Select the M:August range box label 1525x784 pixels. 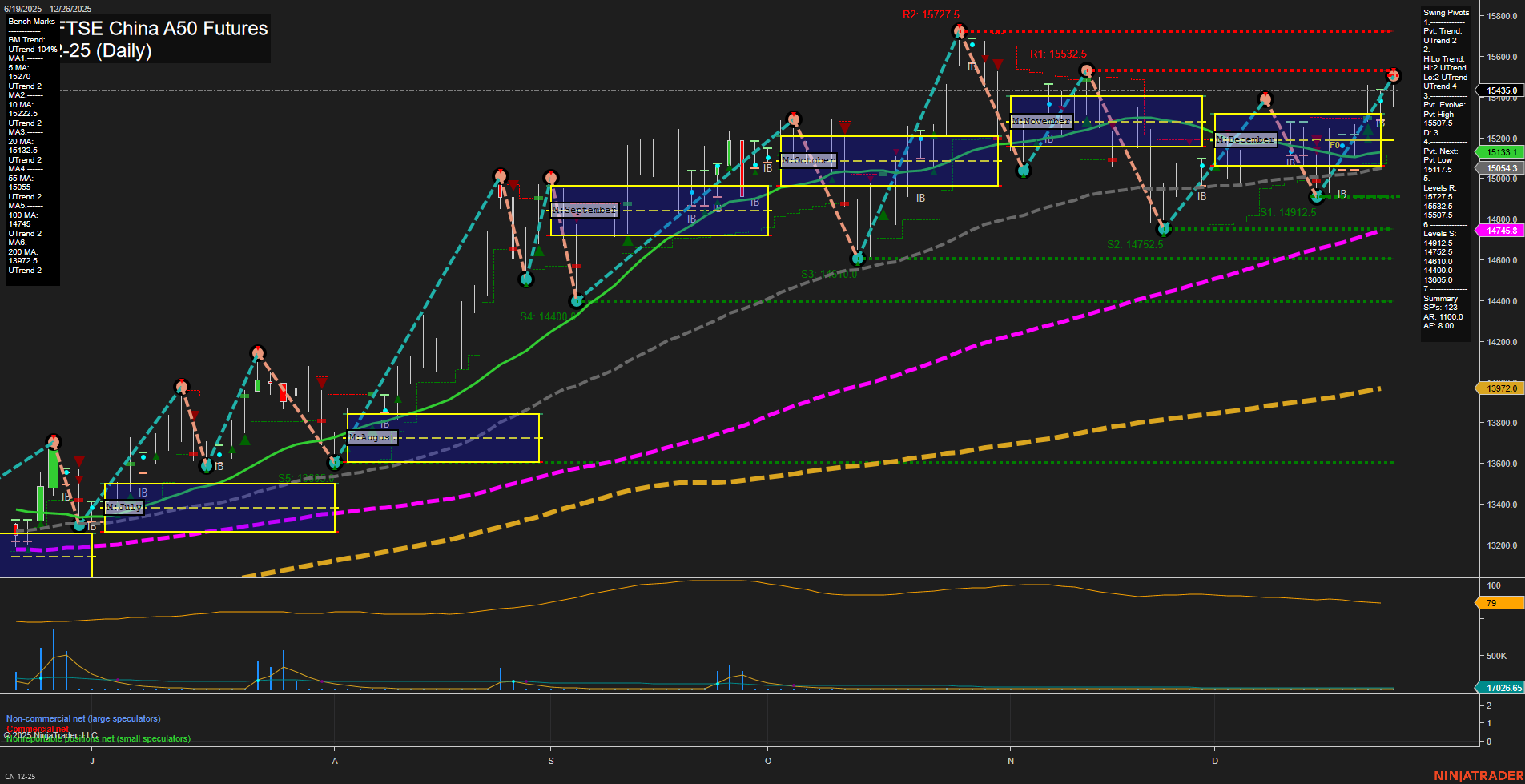pos(371,437)
